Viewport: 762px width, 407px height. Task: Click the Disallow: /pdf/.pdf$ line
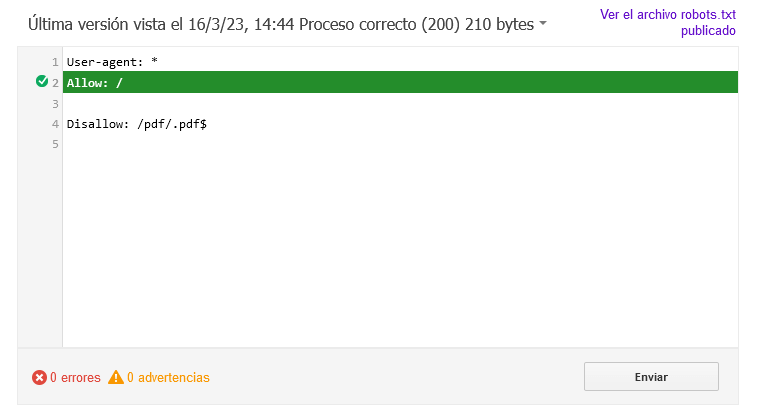tap(400, 124)
